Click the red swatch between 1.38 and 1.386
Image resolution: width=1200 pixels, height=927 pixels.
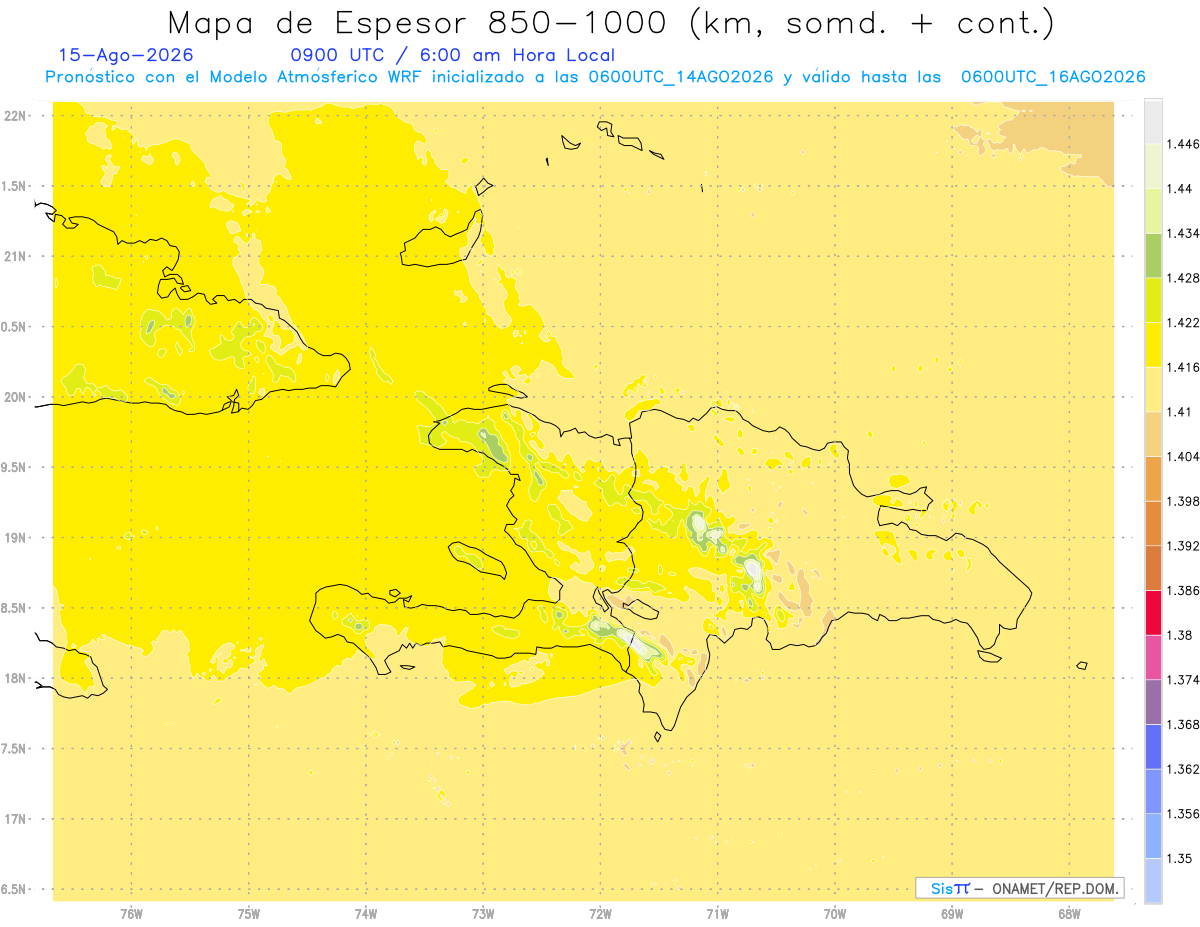[x=1152, y=612]
